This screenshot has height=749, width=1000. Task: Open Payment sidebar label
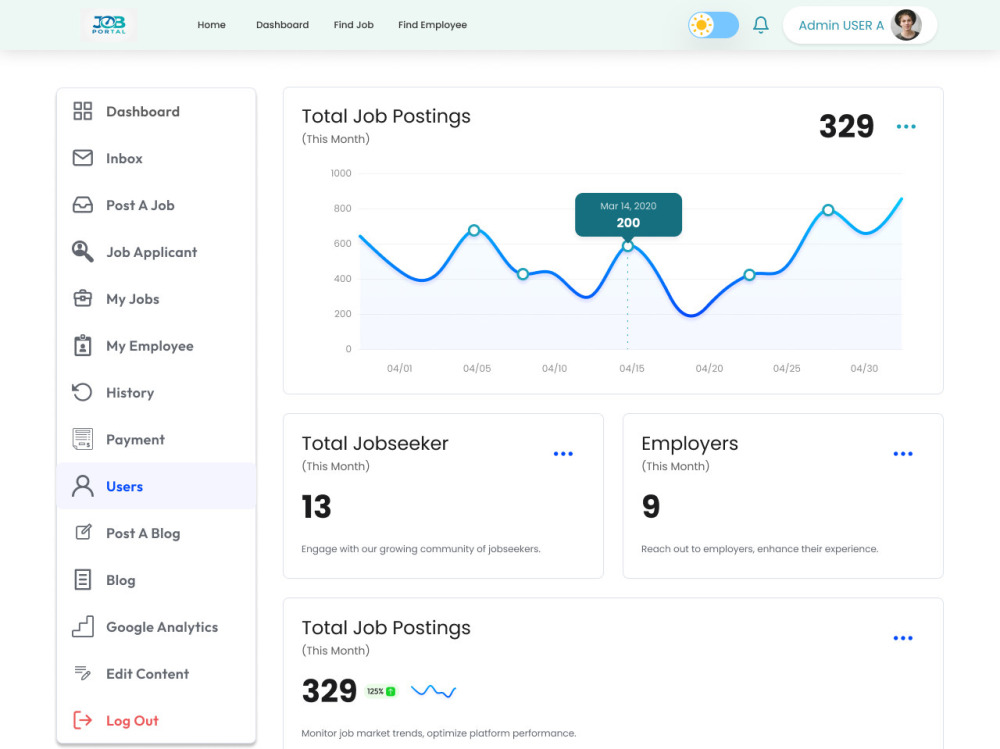click(x=135, y=440)
